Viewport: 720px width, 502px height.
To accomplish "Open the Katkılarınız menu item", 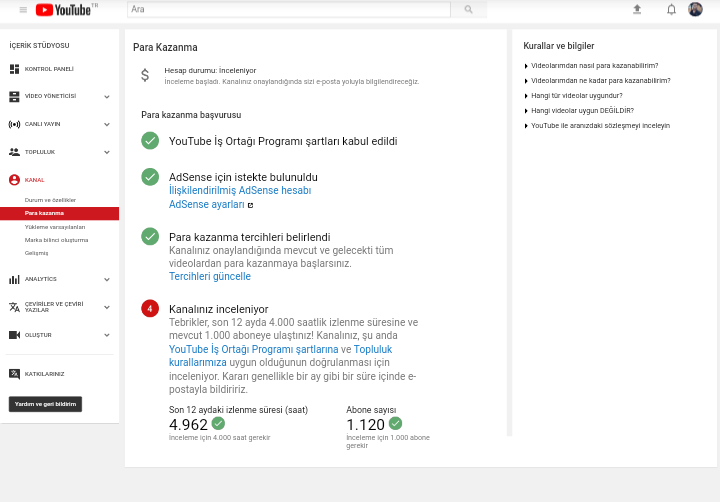I will click(45, 374).
